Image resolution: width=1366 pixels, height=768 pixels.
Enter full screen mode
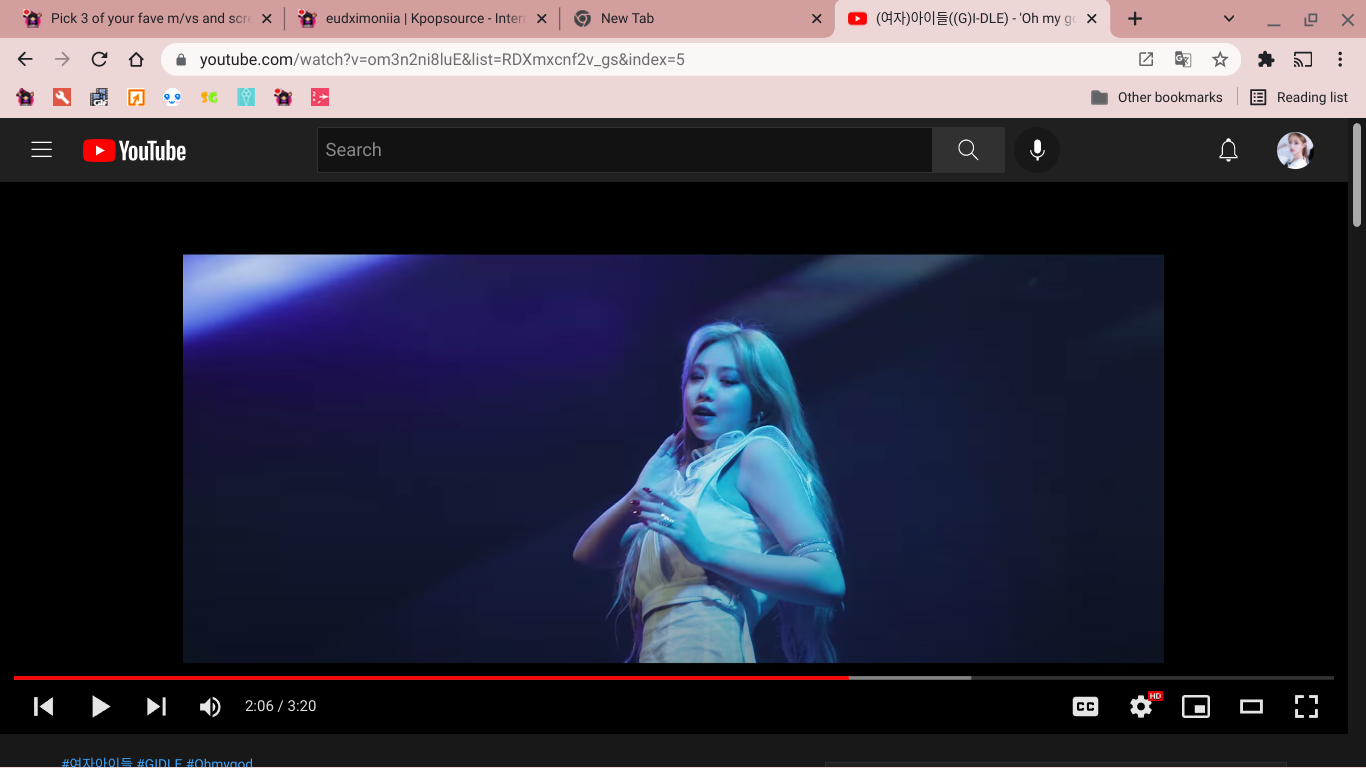1306,706
